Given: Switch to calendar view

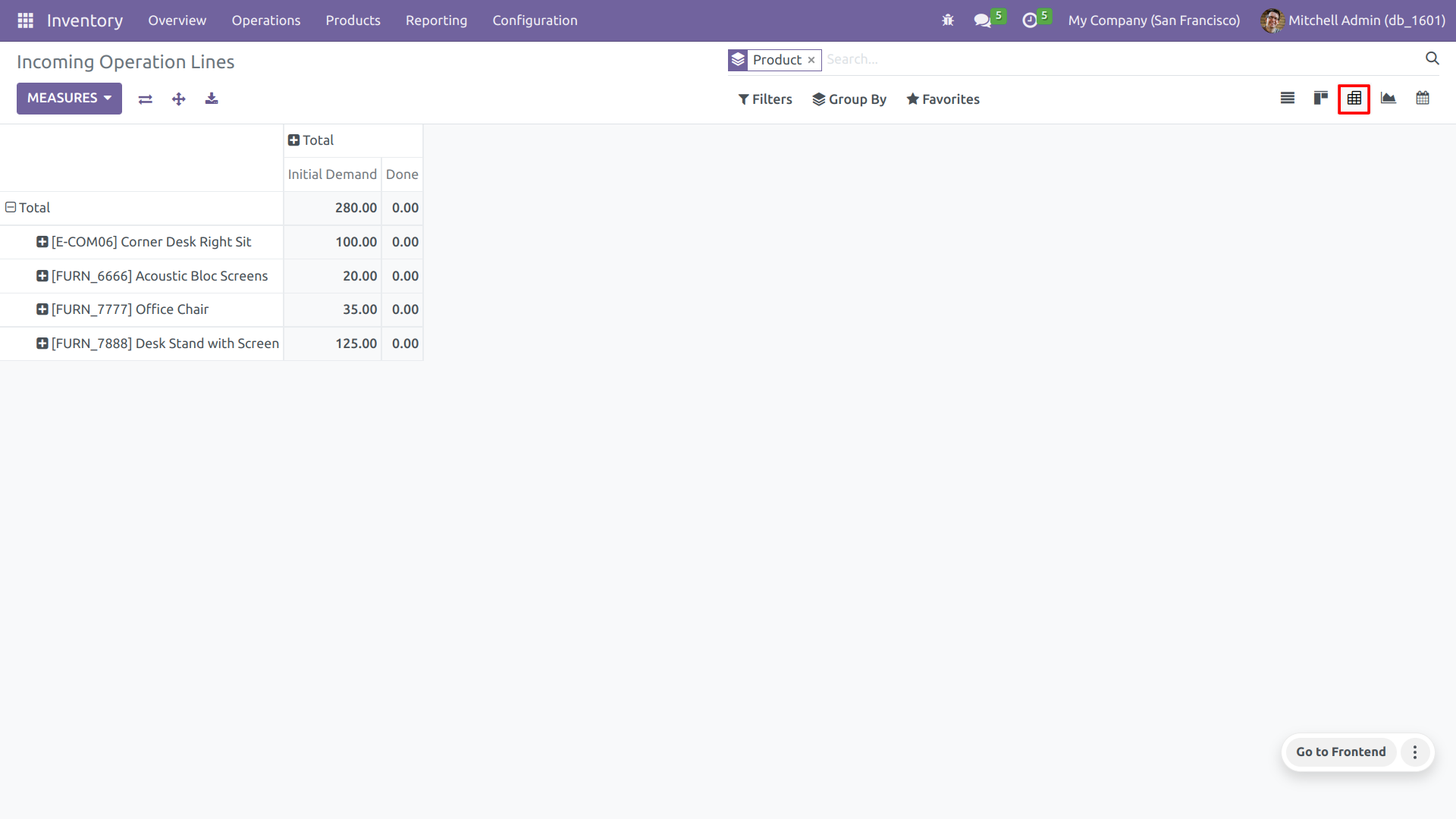Looking at the screenshot, I should [1422, 99].
